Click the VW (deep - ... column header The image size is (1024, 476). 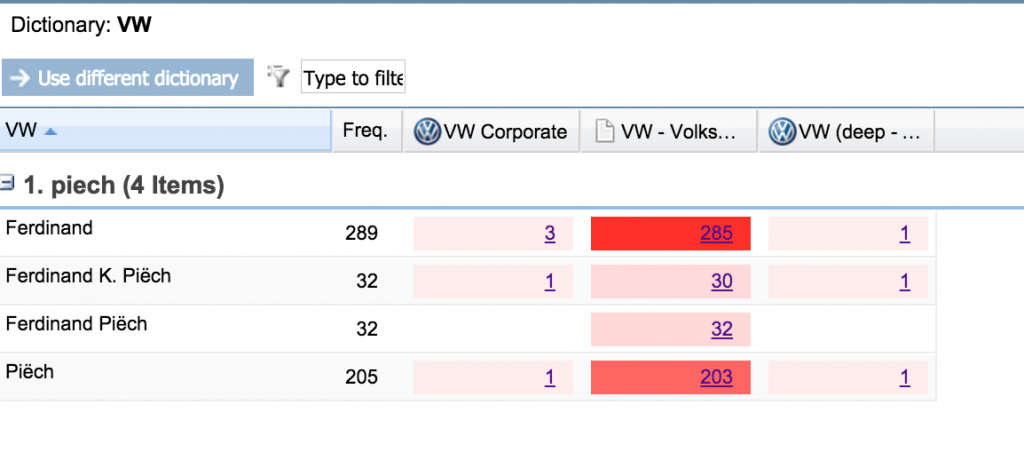pyautogui.click(x=846, y=131)
